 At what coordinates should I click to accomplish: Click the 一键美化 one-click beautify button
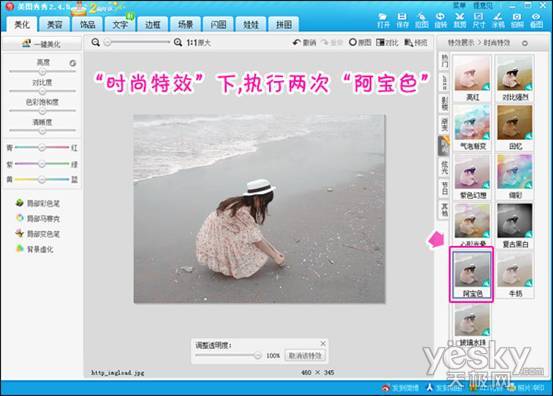(42, 44)
